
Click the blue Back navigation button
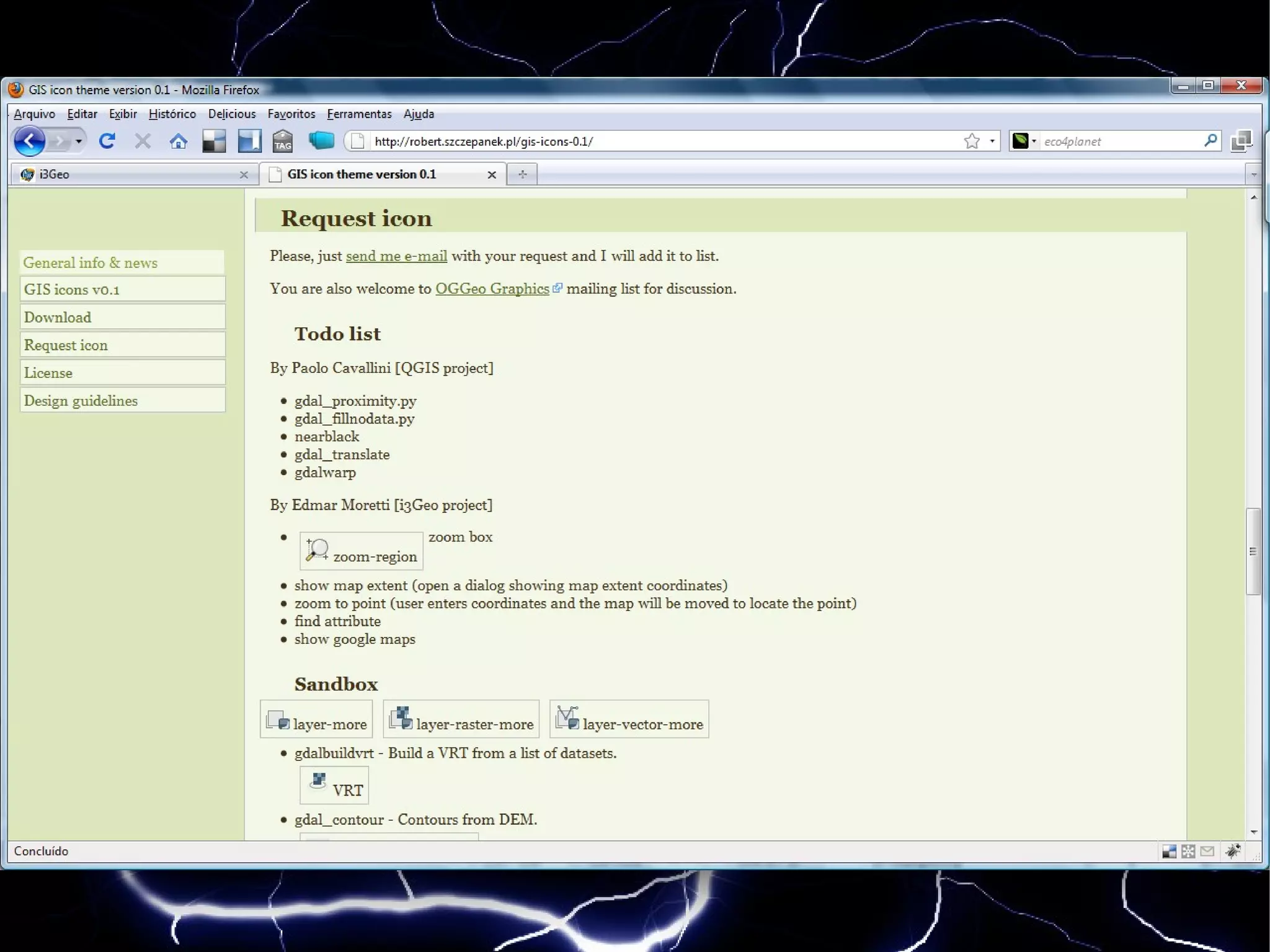[x=29, y=141]
